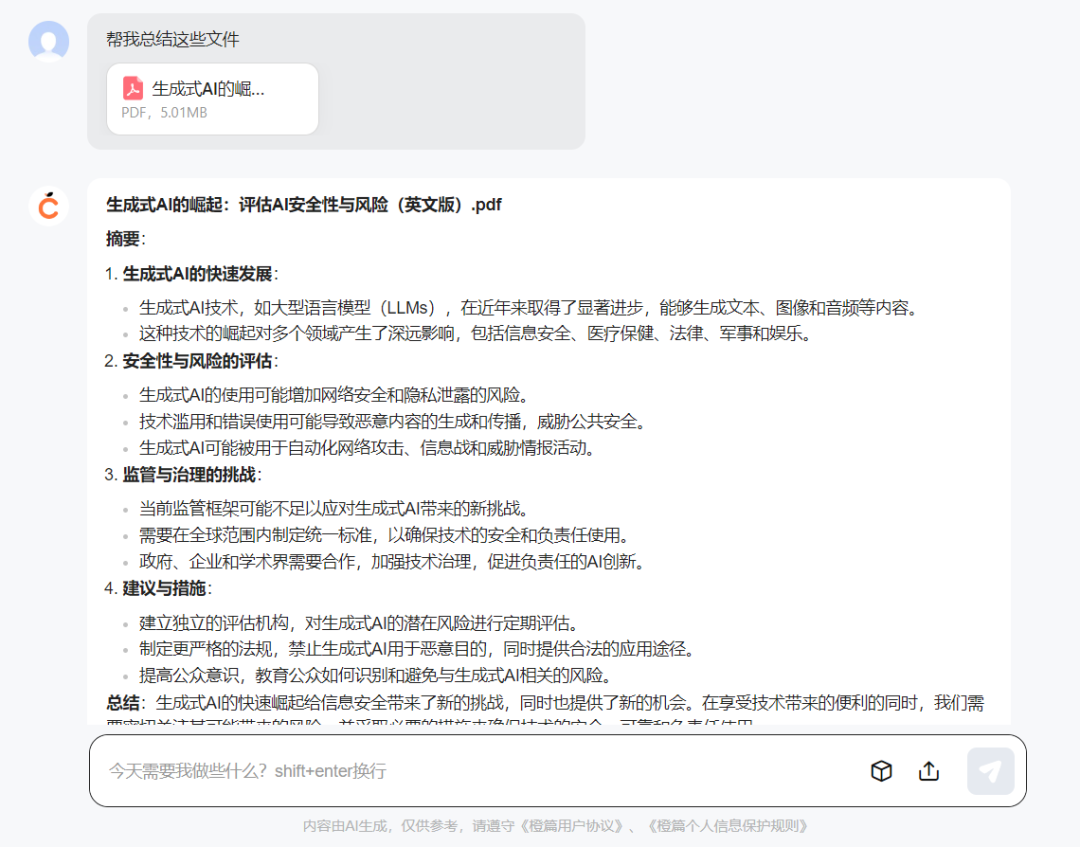The width and height of the screenshot is (1080, 847).
Task: Click the upload file icon in input bar
Action: tap(928, 771)
